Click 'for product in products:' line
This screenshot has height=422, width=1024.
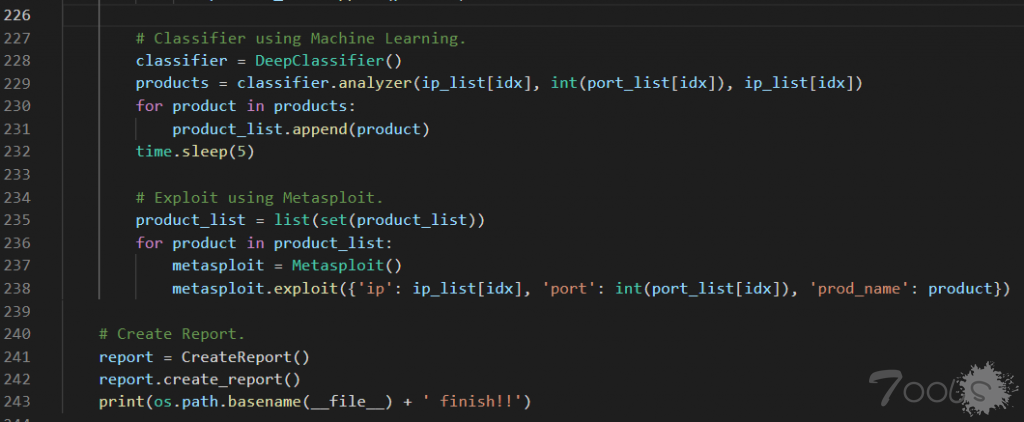pos(246,106)
